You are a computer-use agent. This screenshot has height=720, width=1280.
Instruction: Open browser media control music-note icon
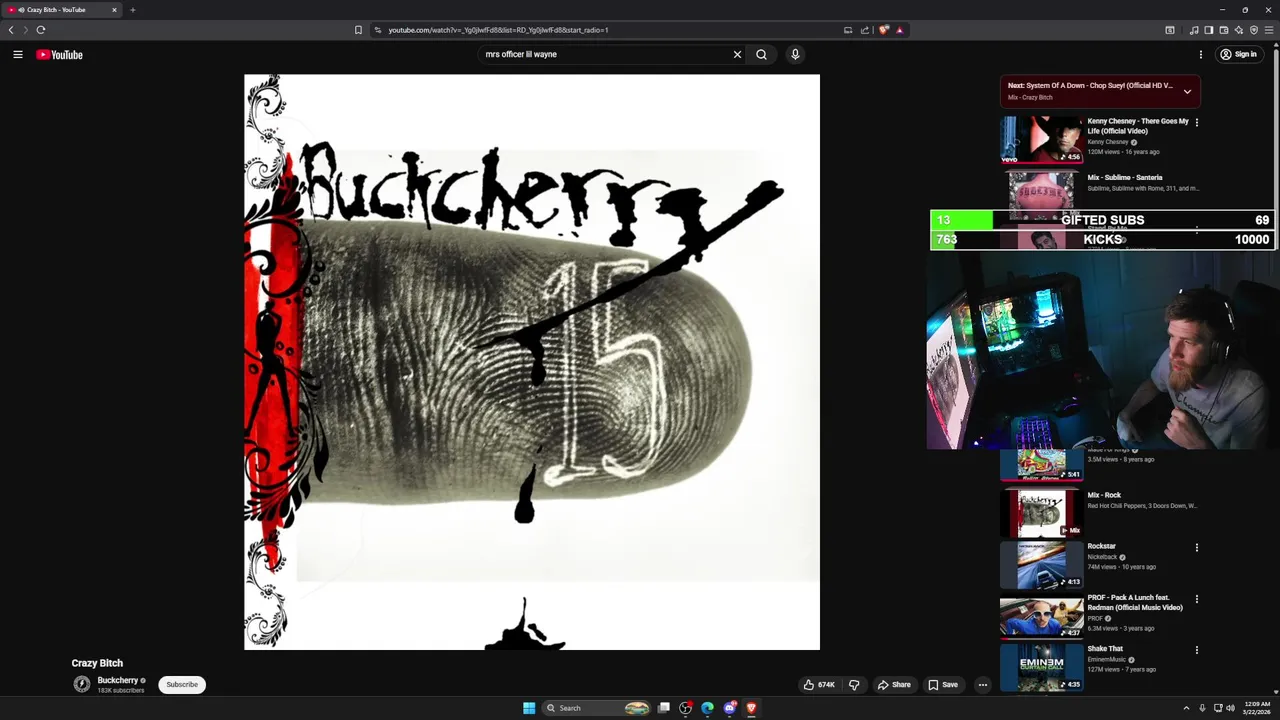click(x=1194, y=30)
